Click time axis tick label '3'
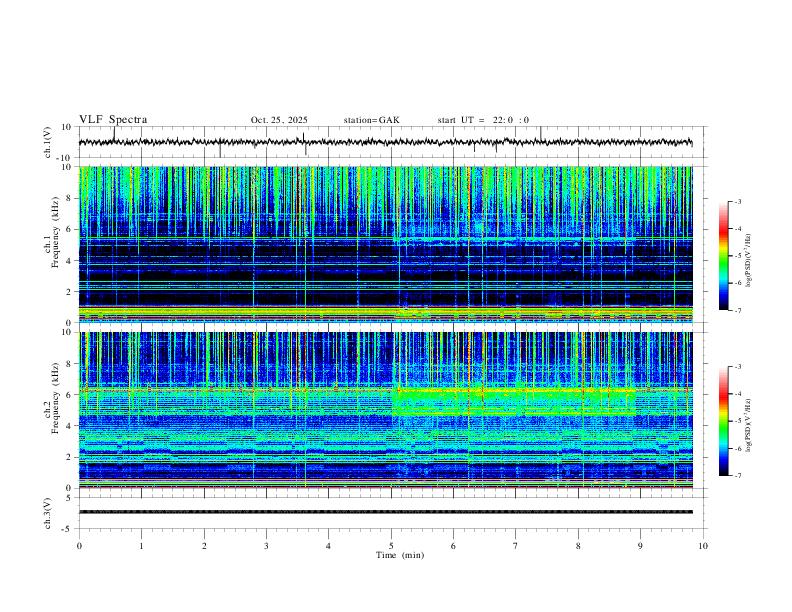792x612 pixels. [266, 546]
